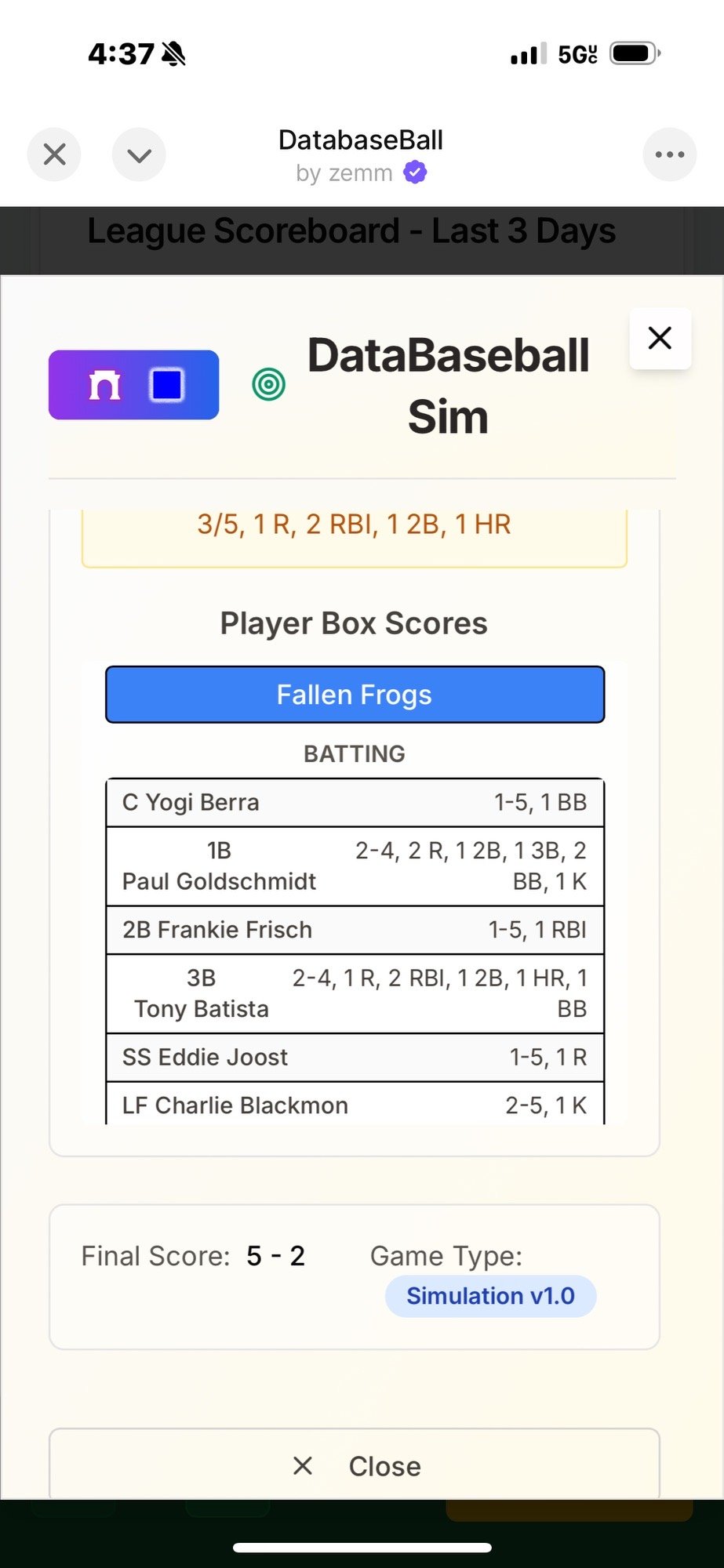724x1568 pixels.
Task: Select the C Yogi Berra batting row
Action: click(355, 802)
